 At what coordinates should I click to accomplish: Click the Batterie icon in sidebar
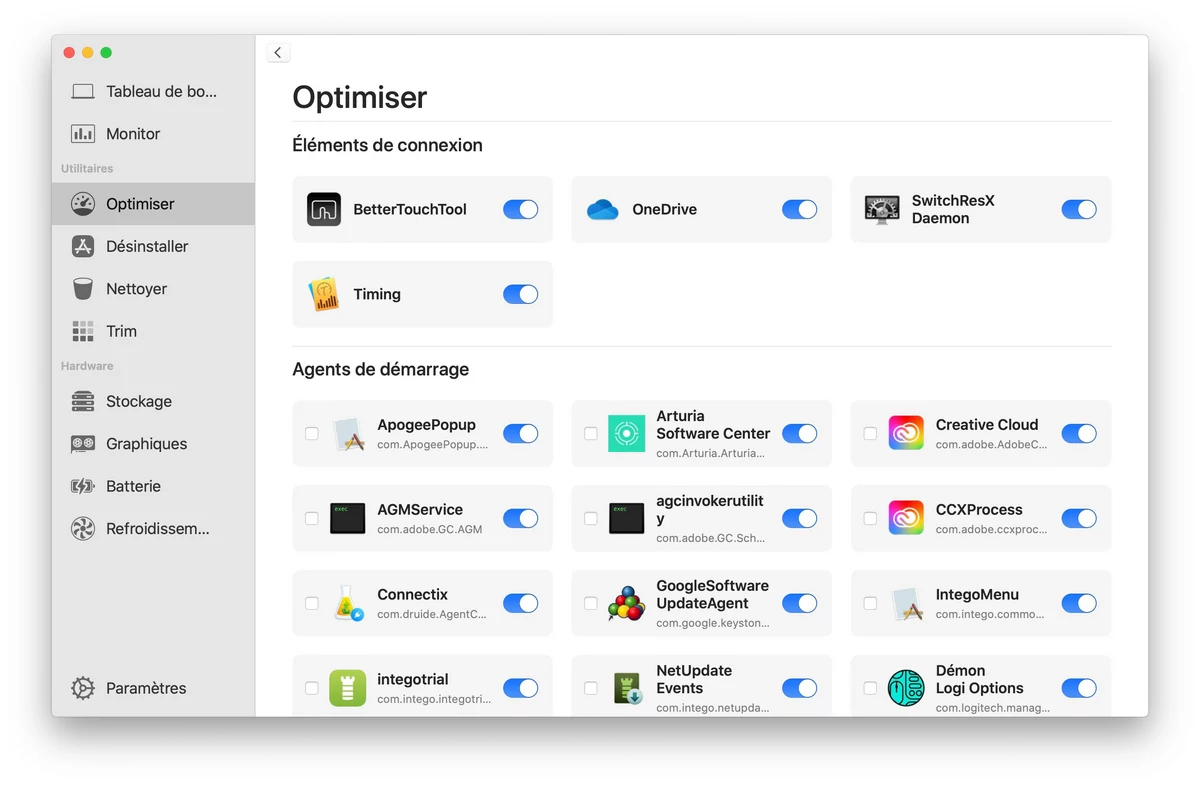point(83,486)
